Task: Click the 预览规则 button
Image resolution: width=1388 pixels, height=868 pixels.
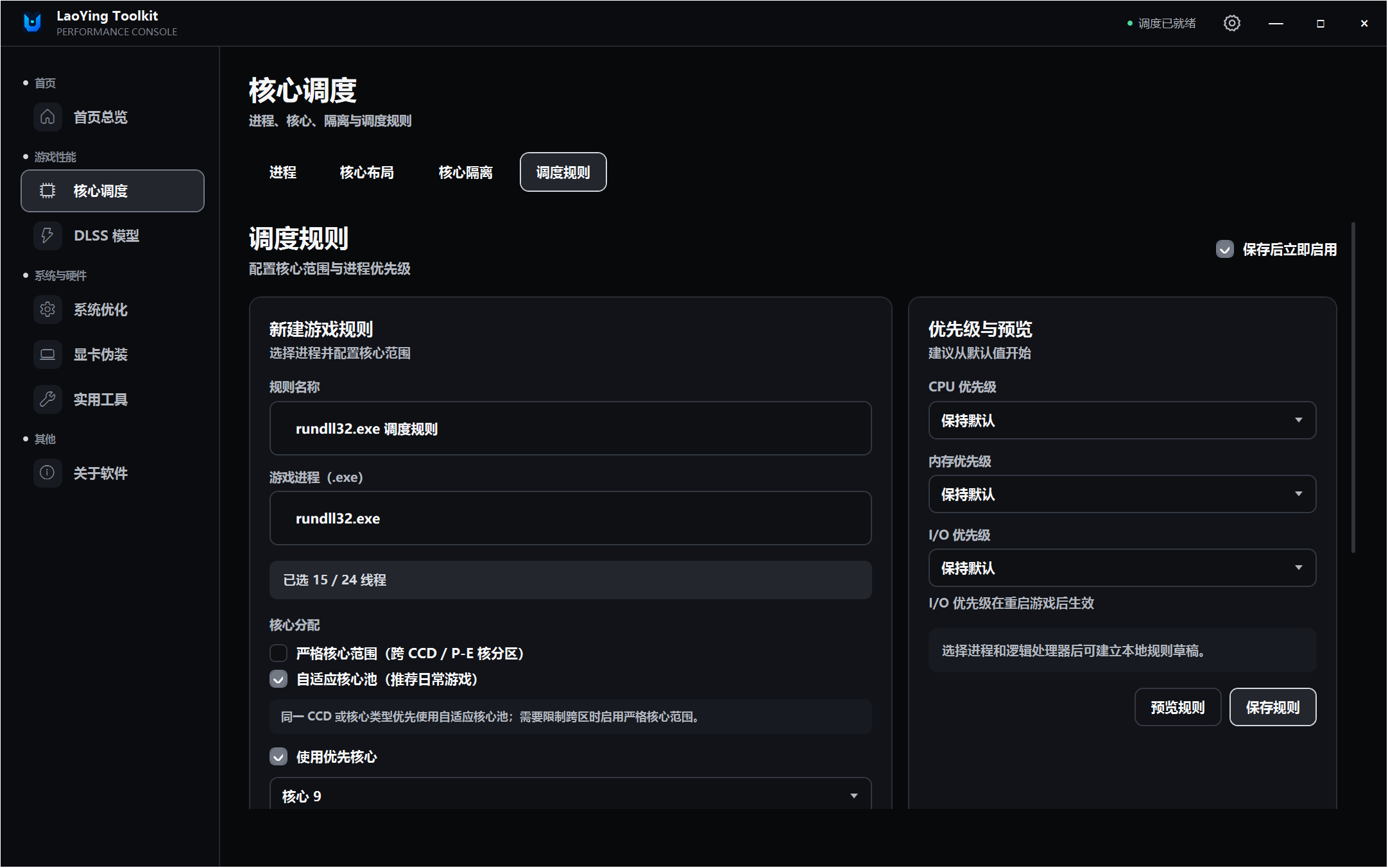Action: coord(1178,707)
